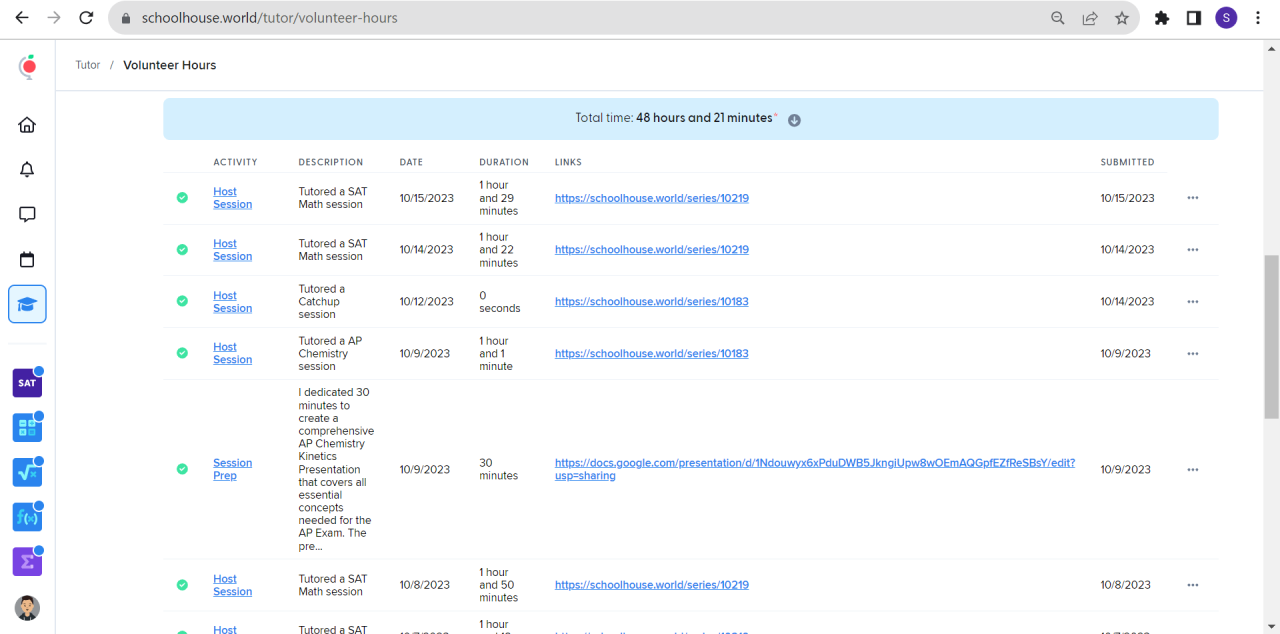This screenshot has width=1280, height=634.
Task: Click the Schoolhouse logo icon
Action: coord(28,66)
